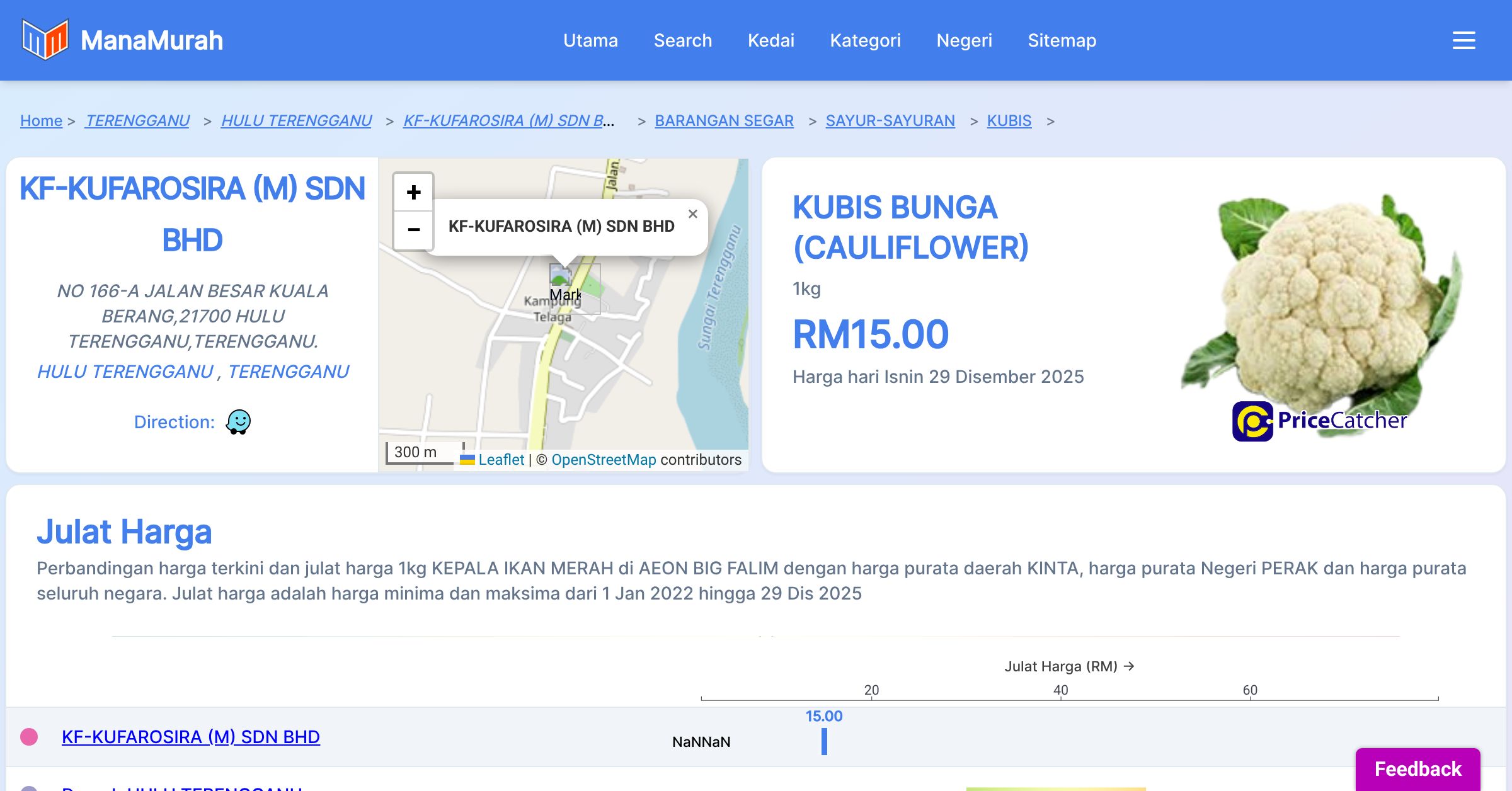Open Waze directions icon
The height and width of the screenshot is (791, 1512).
point(239,422)
